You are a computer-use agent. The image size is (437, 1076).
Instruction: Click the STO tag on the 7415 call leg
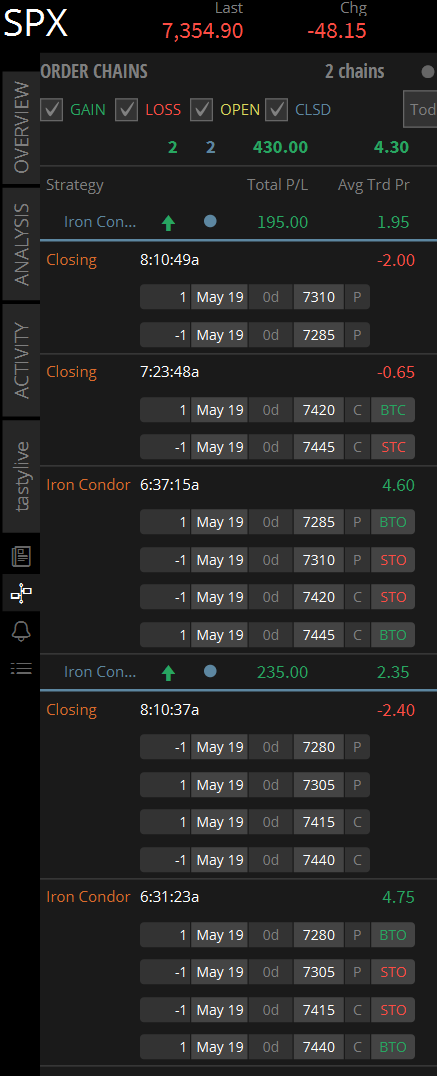click(x=393, y=1009)
